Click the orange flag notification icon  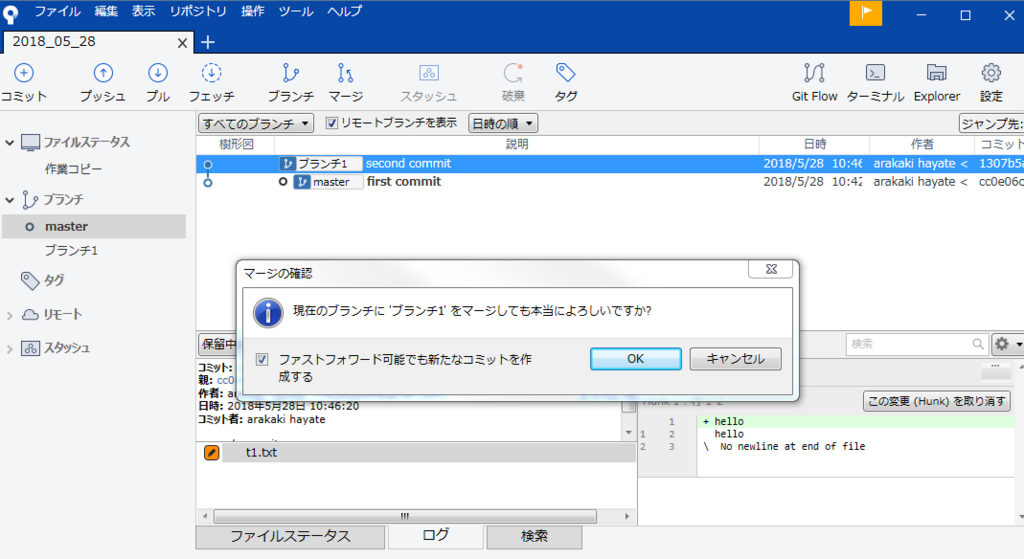point(866,13)
